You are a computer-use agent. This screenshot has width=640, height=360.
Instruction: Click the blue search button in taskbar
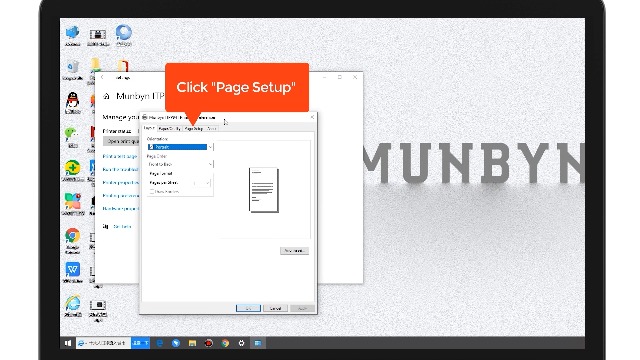tap(141, 343)
